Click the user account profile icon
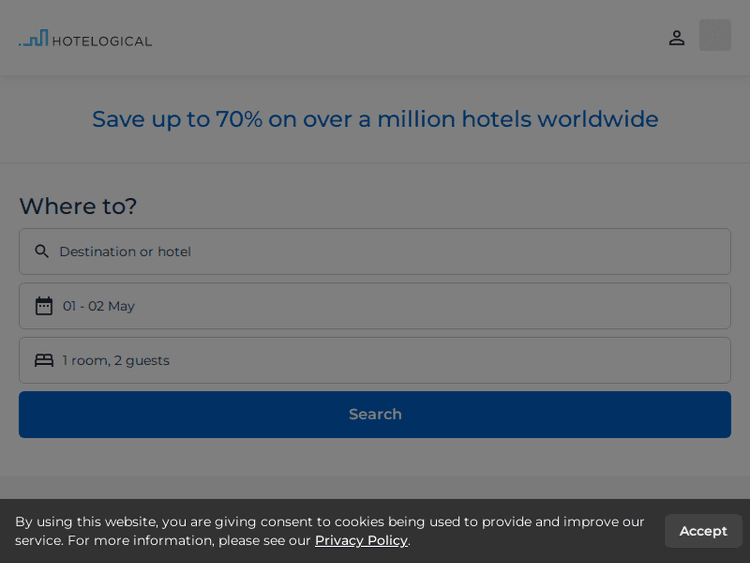This screenshot has width=750, height=563. coord(677,37)
